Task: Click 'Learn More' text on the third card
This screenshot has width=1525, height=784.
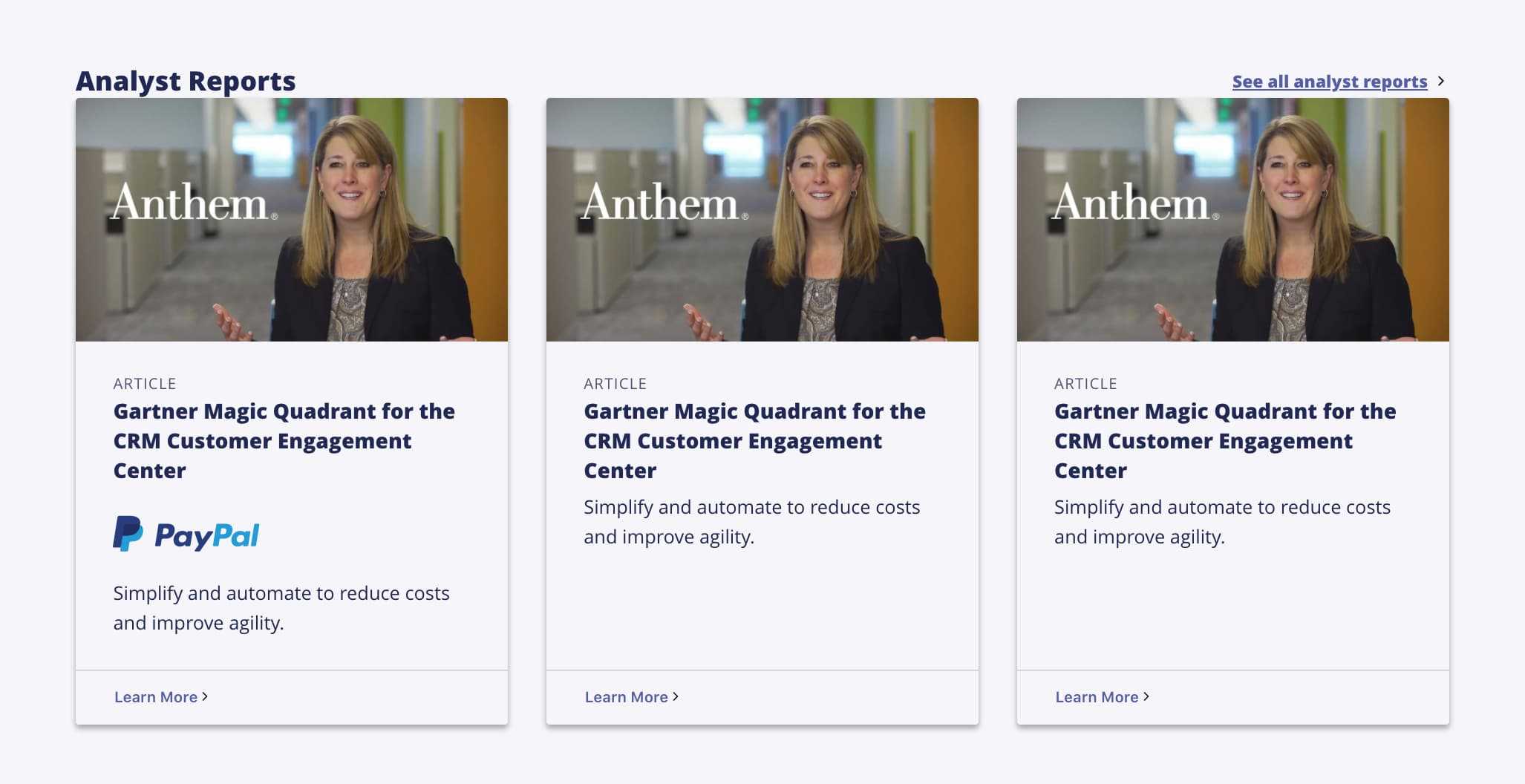Action: click(x=1097, y=697)
